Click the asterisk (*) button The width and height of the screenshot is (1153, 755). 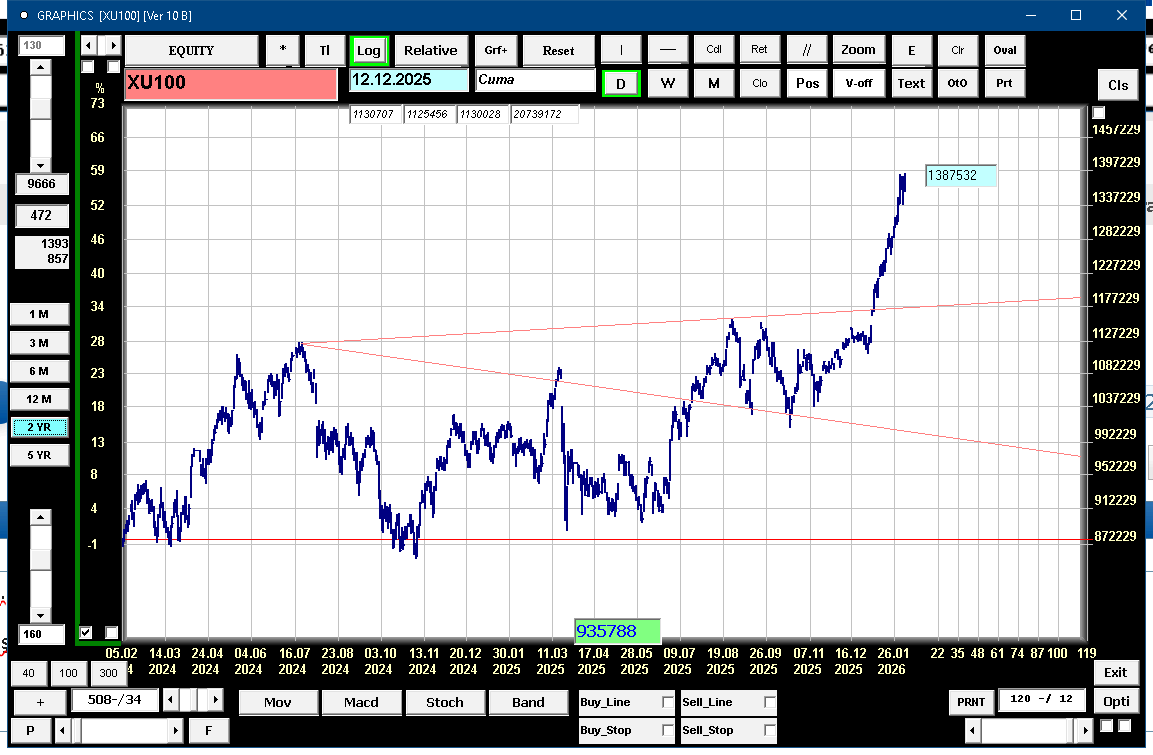(x=283, y=50)
